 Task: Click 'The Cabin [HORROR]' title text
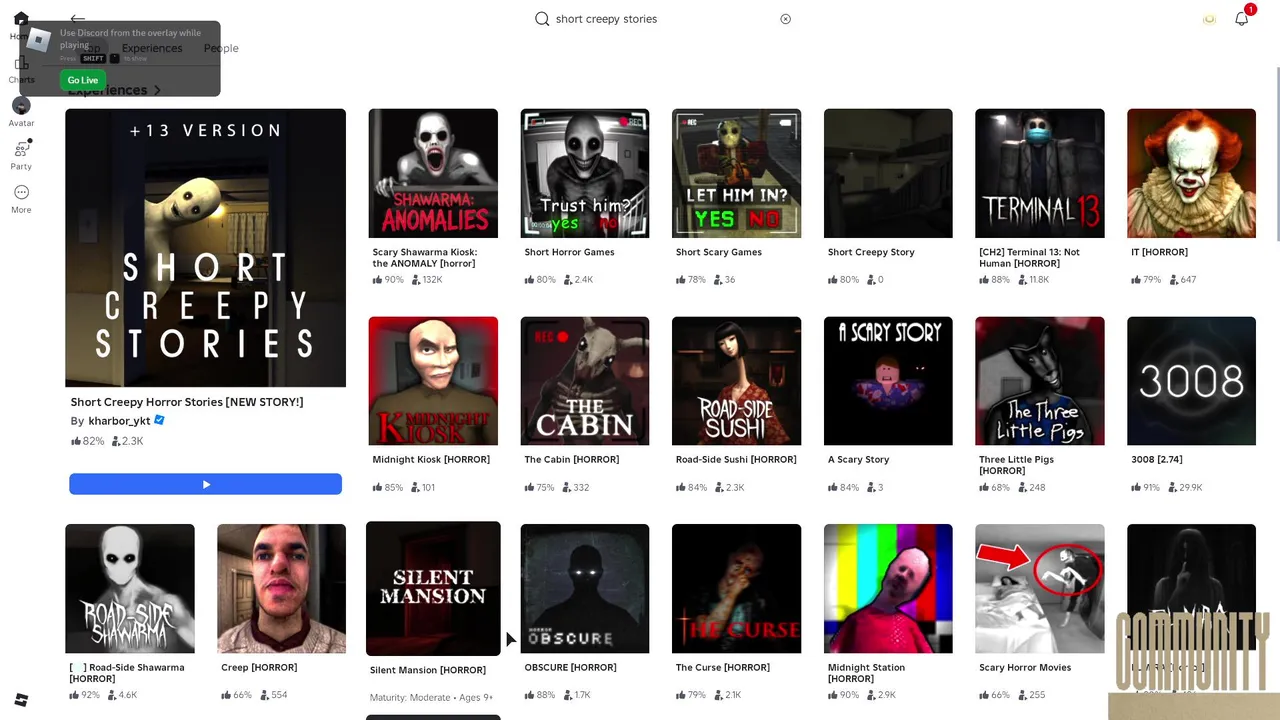pyautogui.click(x=571, y=460)
